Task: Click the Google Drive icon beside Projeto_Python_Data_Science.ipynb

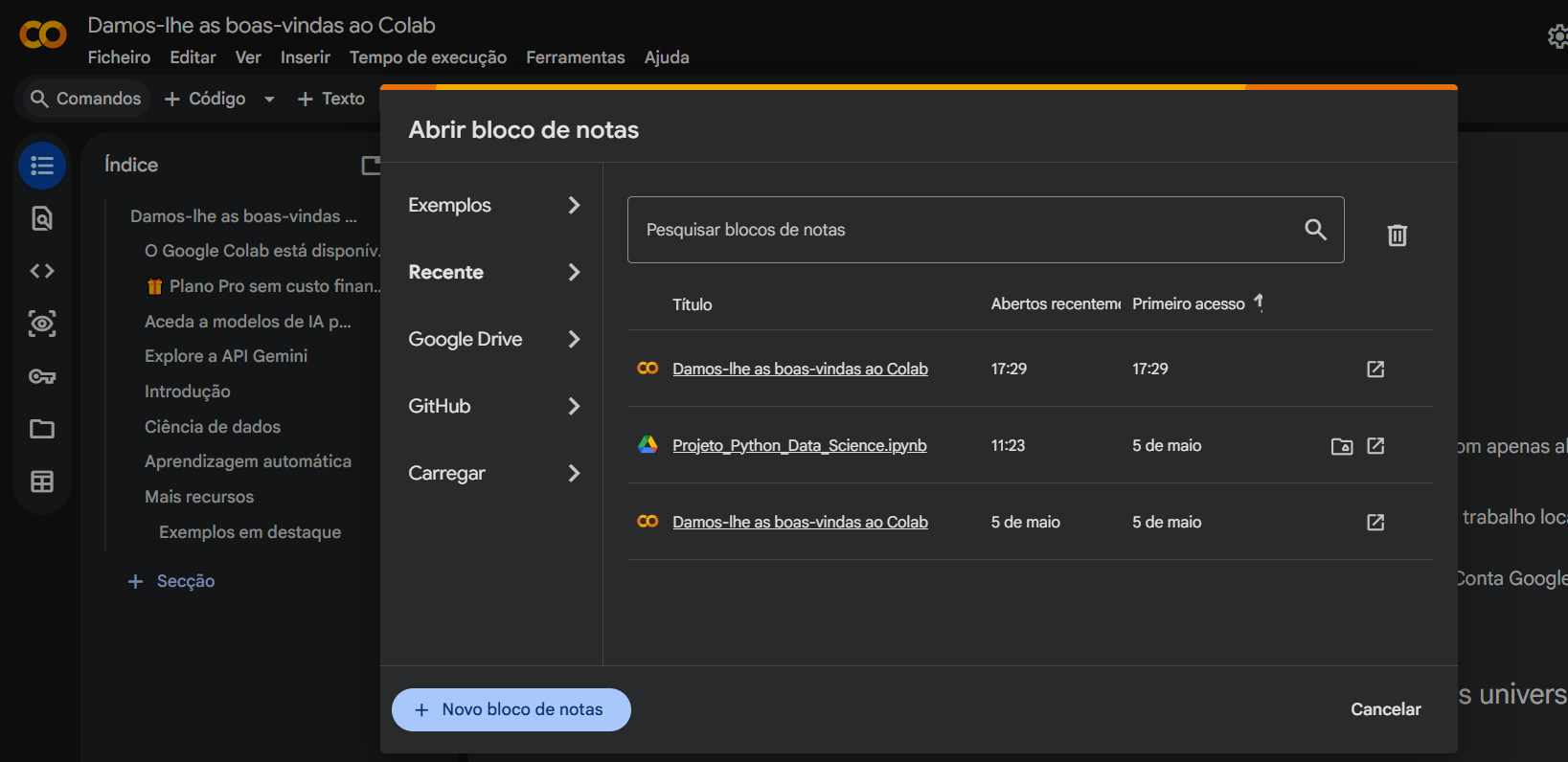Action: tap(648, 444)
